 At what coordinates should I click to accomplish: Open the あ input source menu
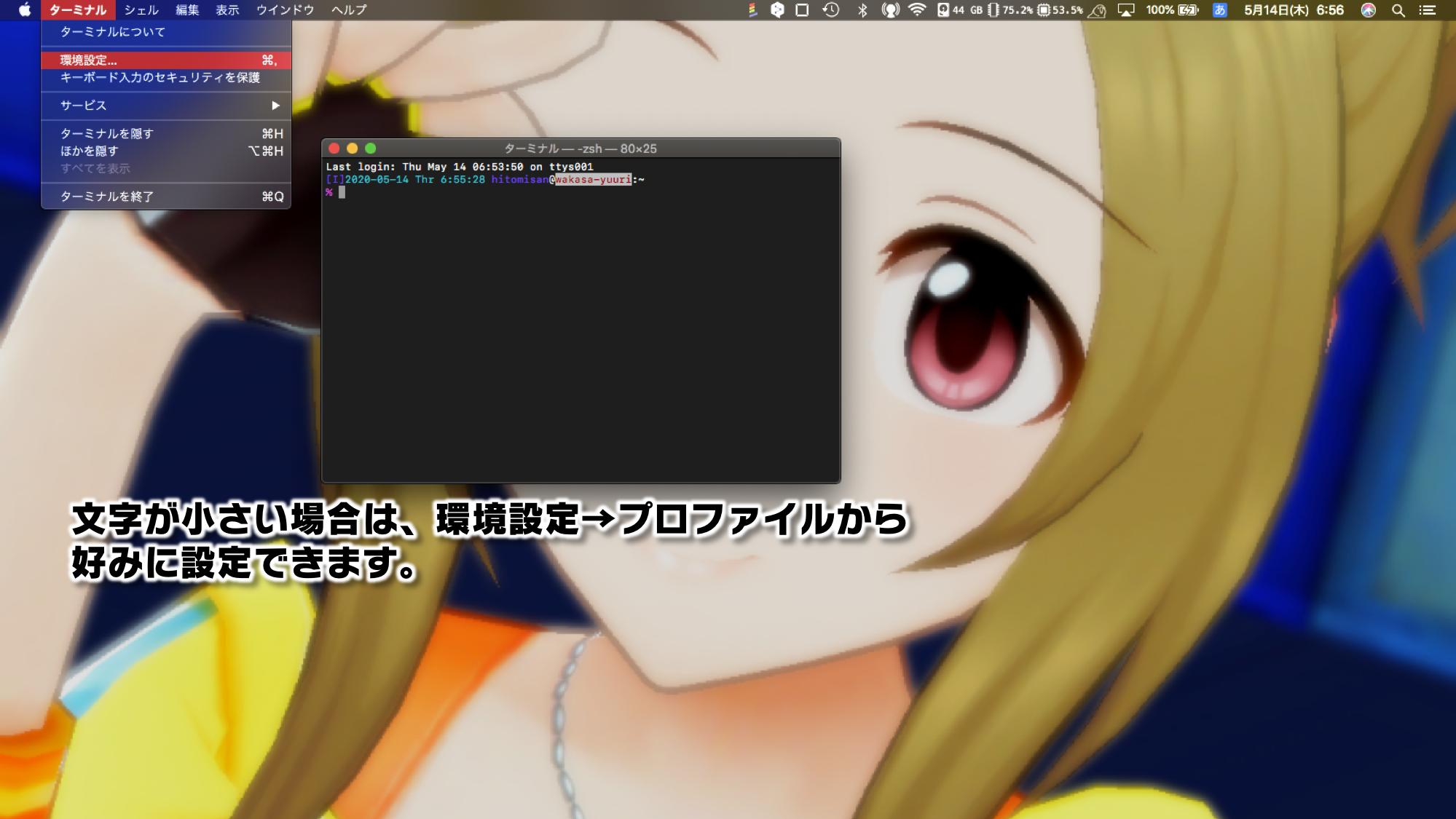point(1219,9)
